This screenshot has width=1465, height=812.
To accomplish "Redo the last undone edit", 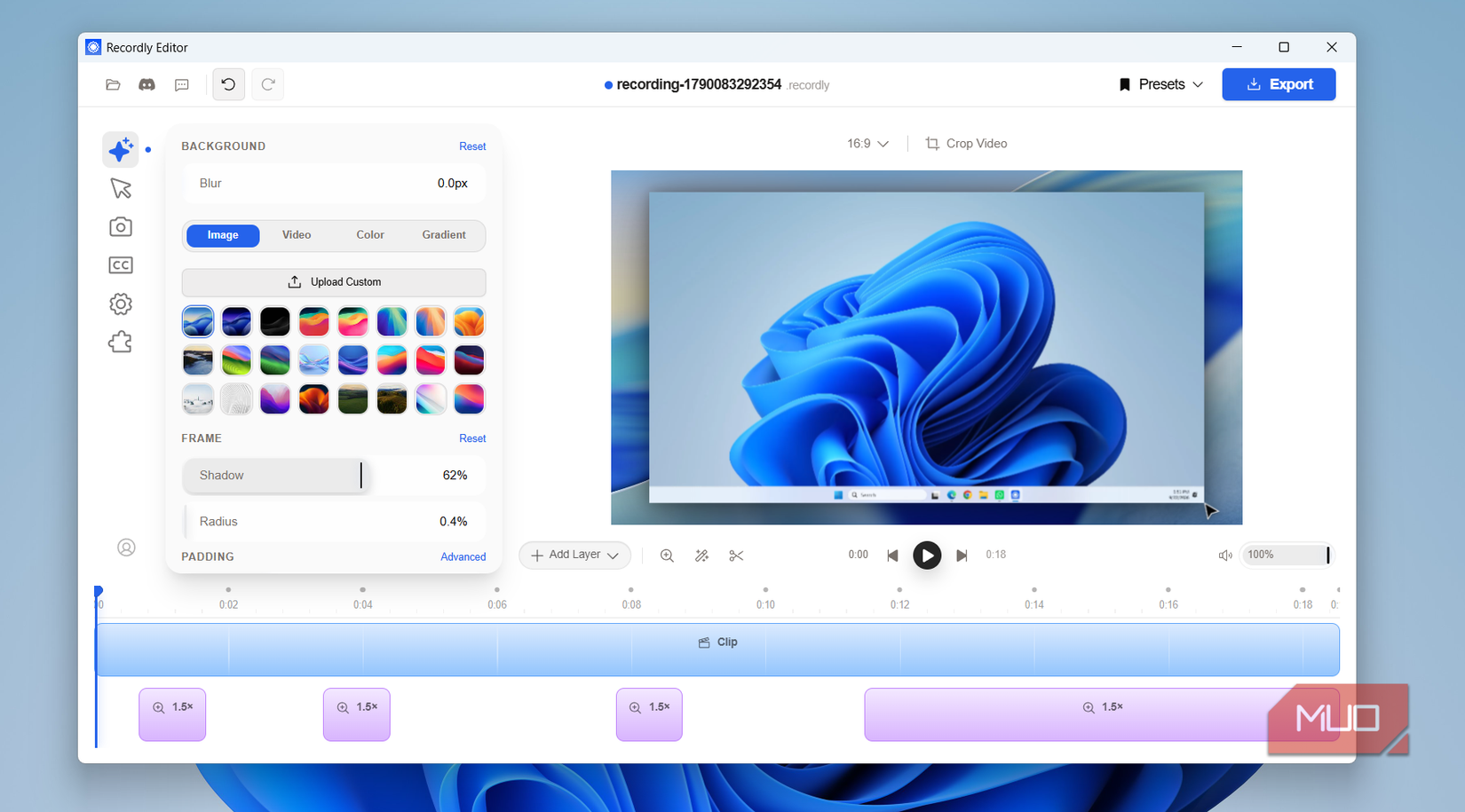I will tap(268, 84).
